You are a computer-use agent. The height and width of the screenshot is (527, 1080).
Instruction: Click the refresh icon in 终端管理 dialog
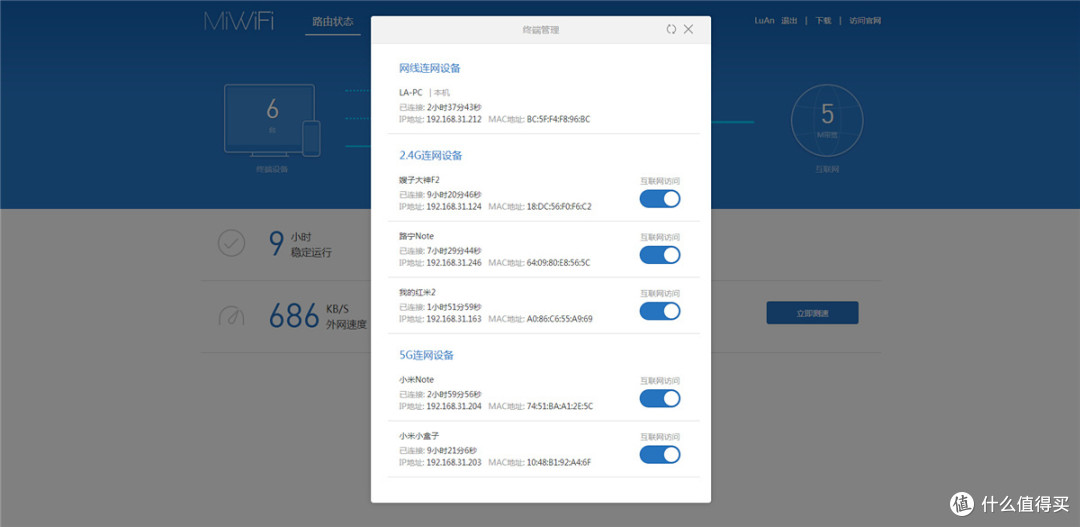(671, 29)
